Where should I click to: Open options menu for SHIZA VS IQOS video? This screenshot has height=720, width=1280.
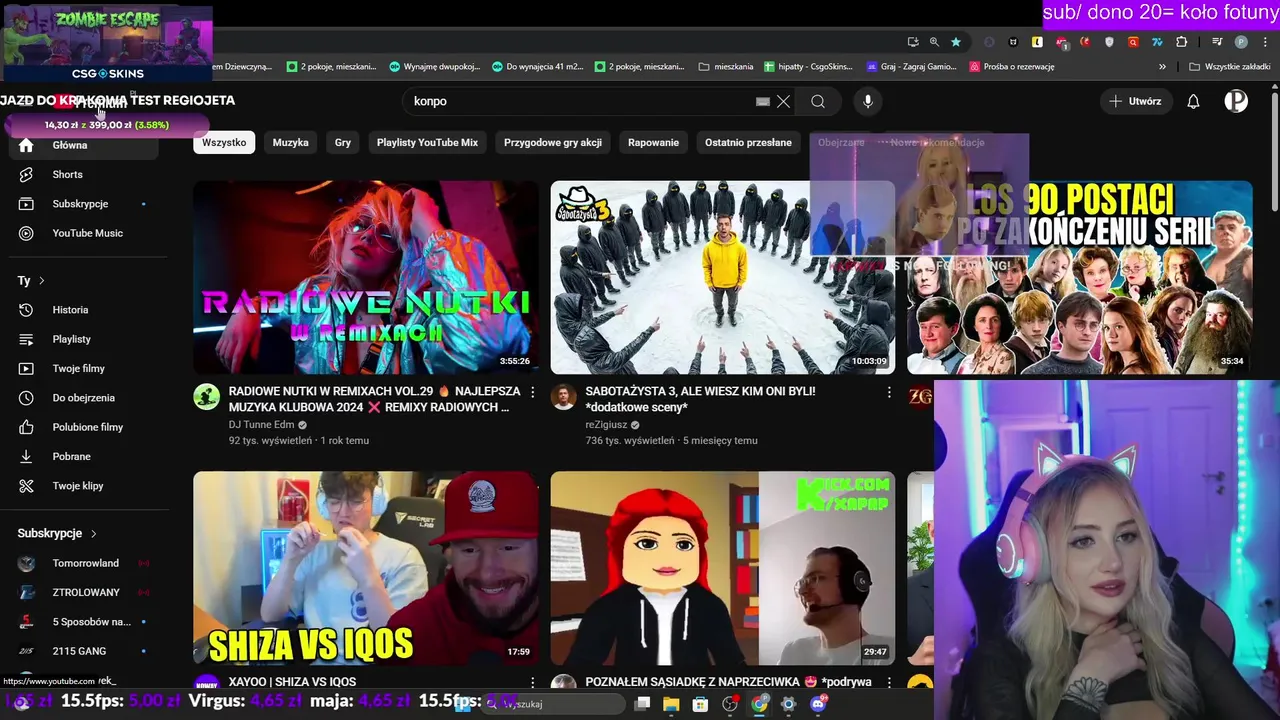pos(532,682)
